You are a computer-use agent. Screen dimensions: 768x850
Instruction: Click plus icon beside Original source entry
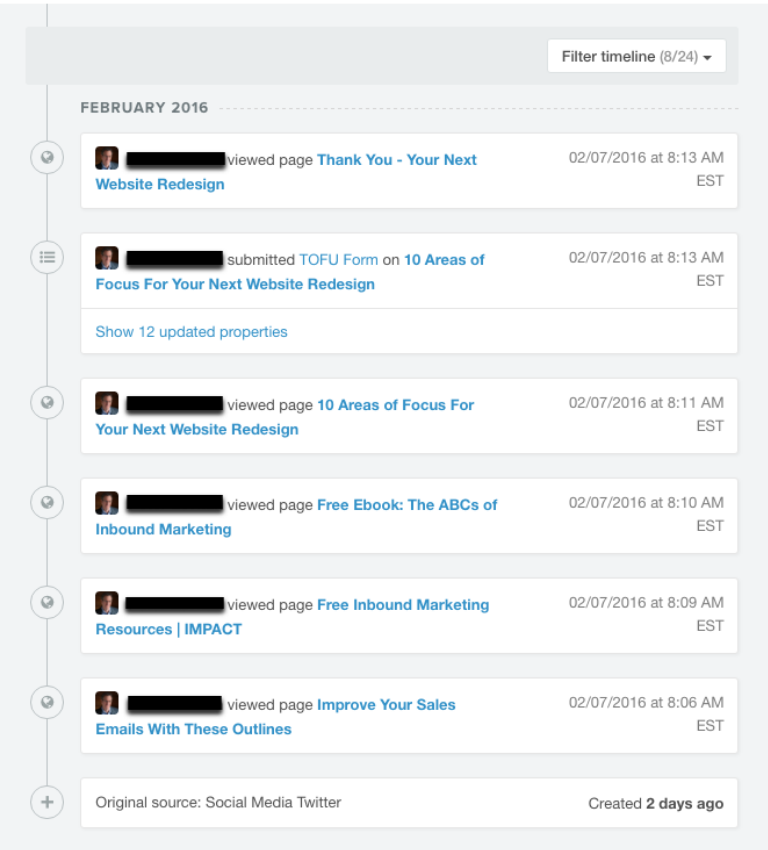click(47, 802)
